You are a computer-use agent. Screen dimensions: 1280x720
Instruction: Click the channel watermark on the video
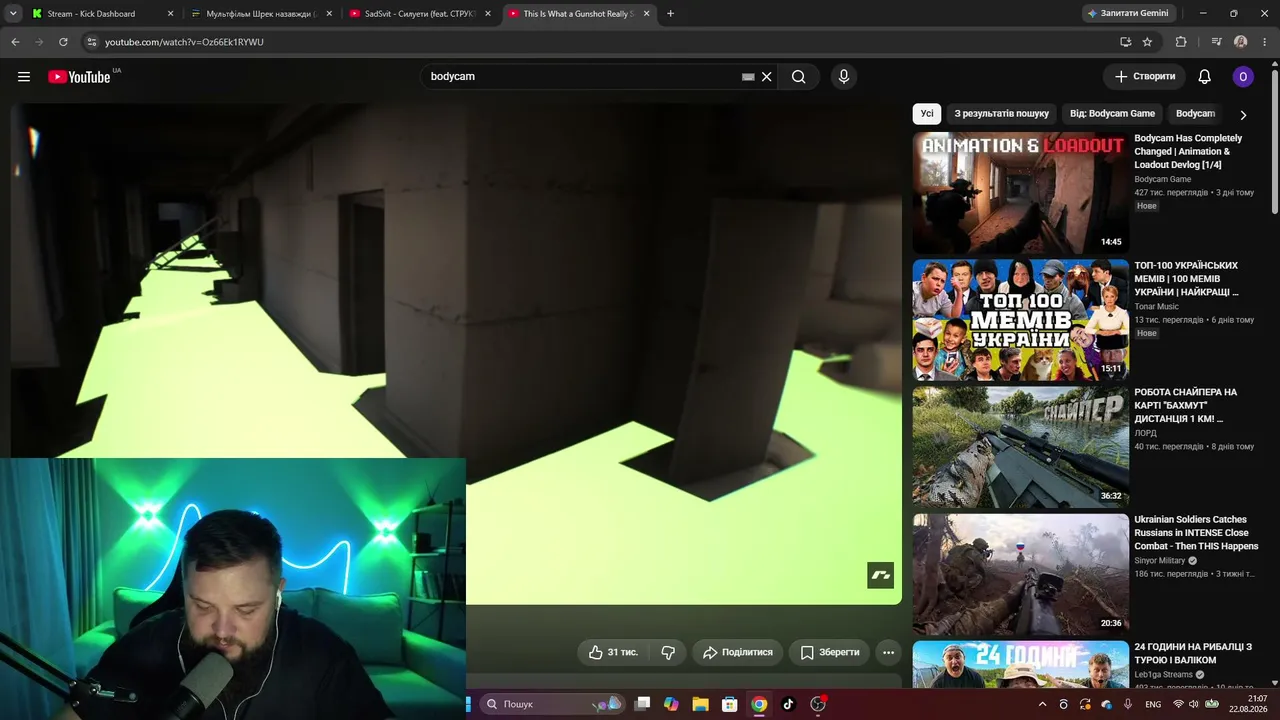[880, 575]
